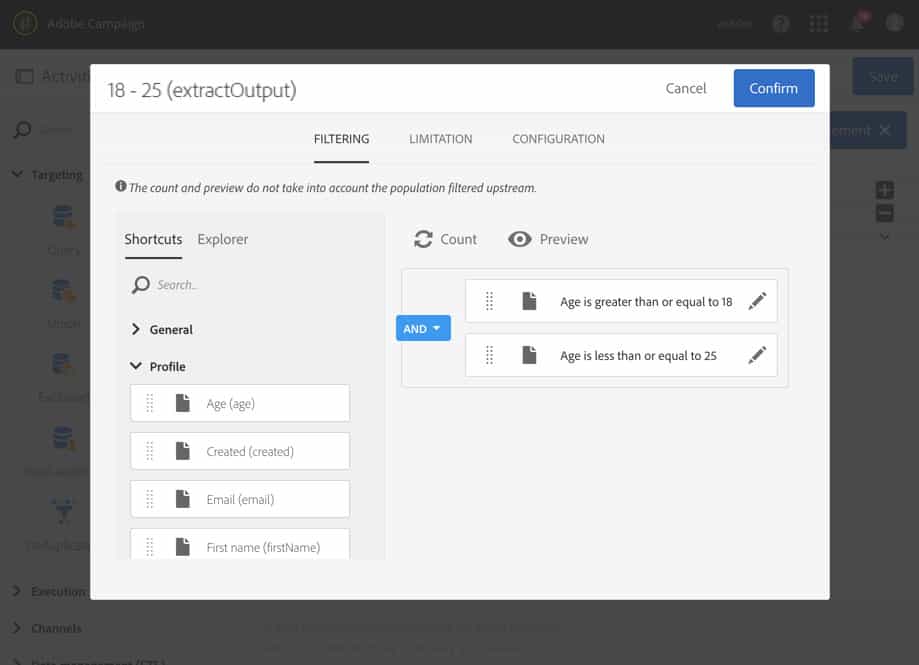Click the Preview label
919x665 pixels.
[564, 240]
